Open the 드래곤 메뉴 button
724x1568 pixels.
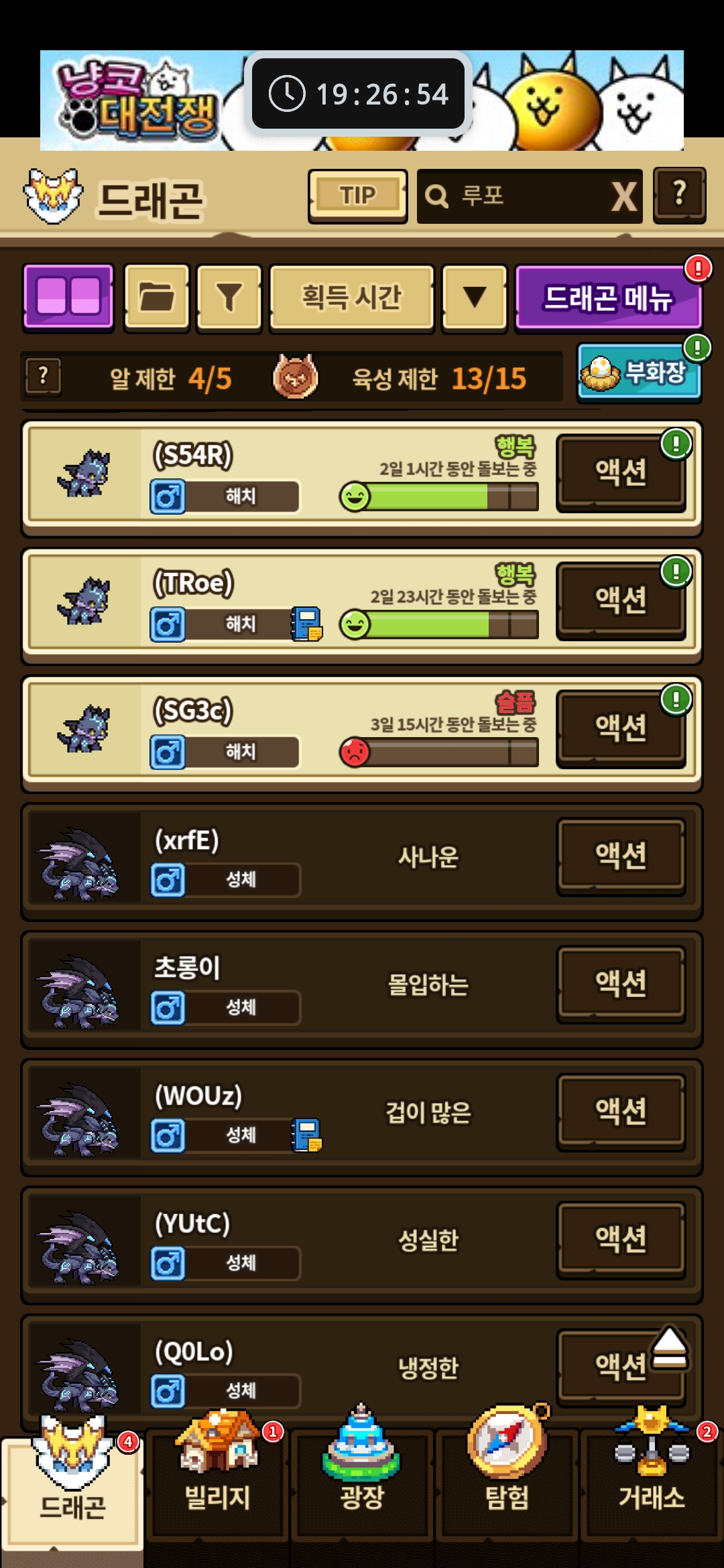pyautogui.click(x=608, y=297)
